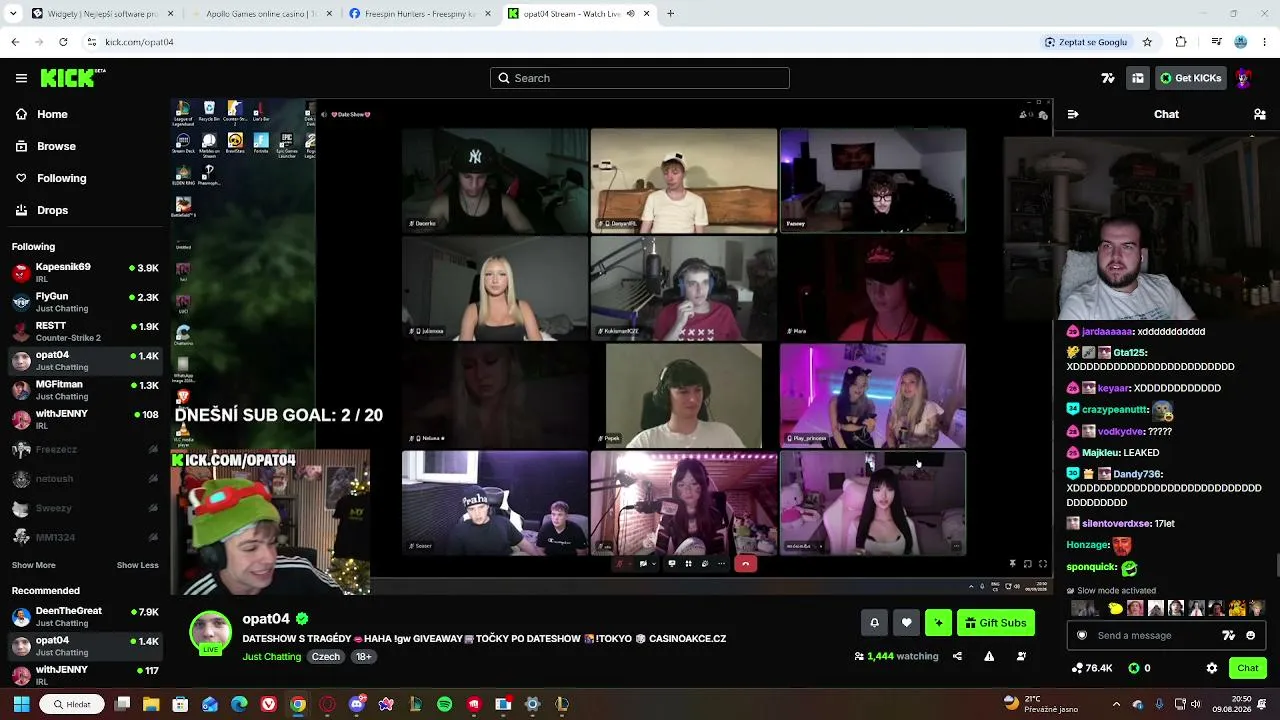Toggle fullscreen on the video player
1280x720 pixels.
1043,564
